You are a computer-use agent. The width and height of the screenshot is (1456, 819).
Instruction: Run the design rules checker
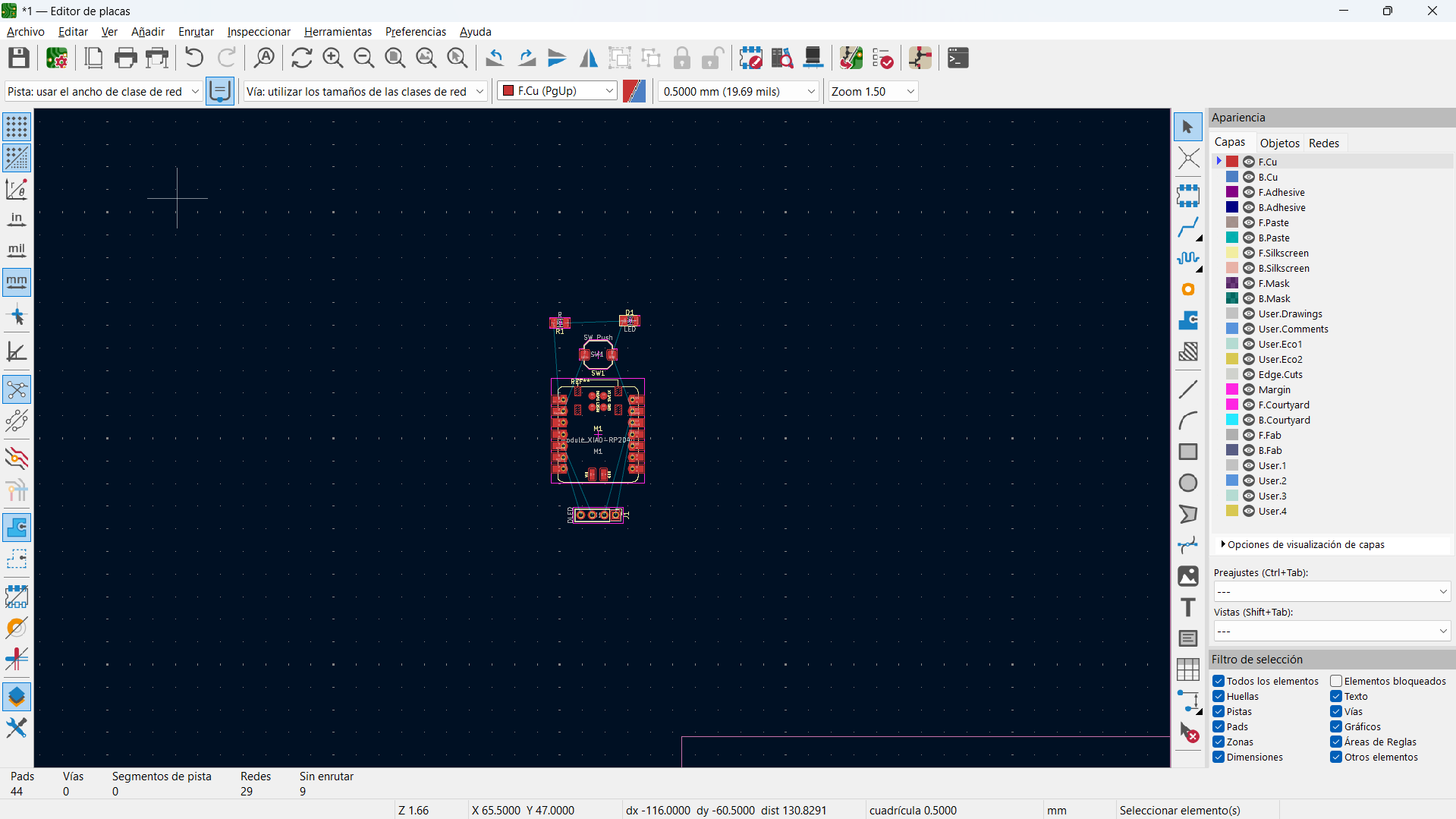[x=882, y=58]
